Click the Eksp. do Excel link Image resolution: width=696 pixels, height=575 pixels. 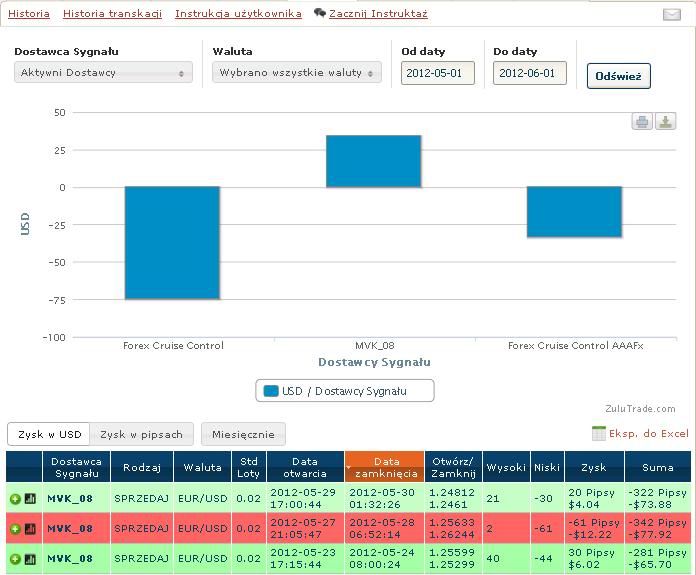(x=649, y=433)
